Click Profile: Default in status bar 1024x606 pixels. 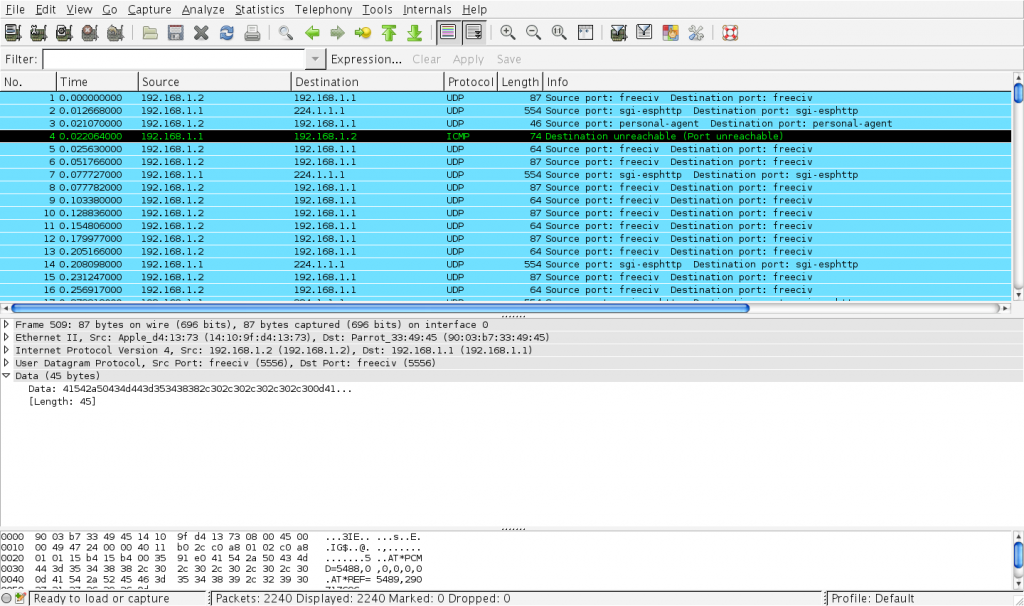pyautogui.click(x=872, y=598)
